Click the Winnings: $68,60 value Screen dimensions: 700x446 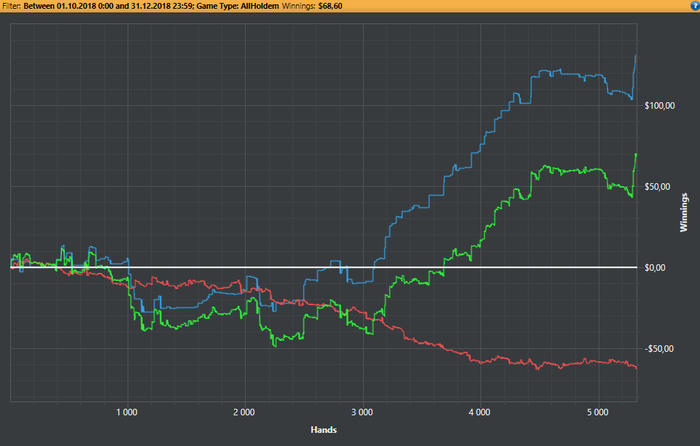312,6
